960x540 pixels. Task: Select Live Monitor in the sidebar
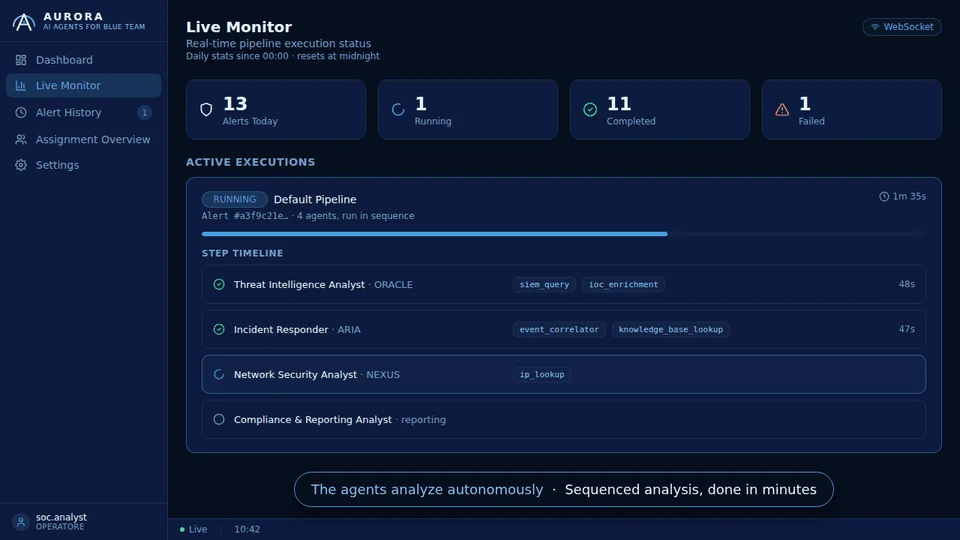[84, 86]
